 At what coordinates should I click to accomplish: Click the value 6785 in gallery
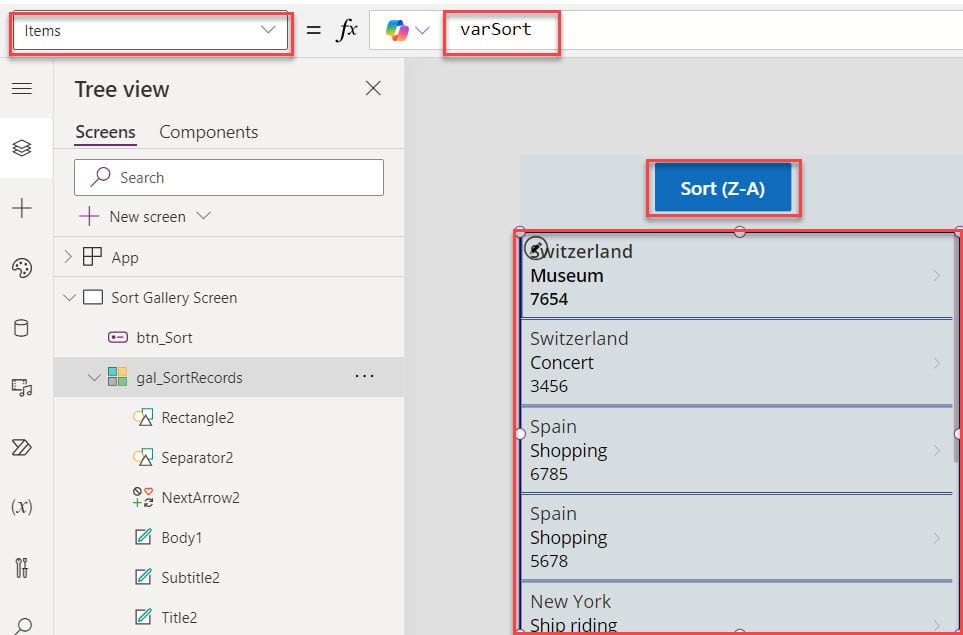(549, 474)
